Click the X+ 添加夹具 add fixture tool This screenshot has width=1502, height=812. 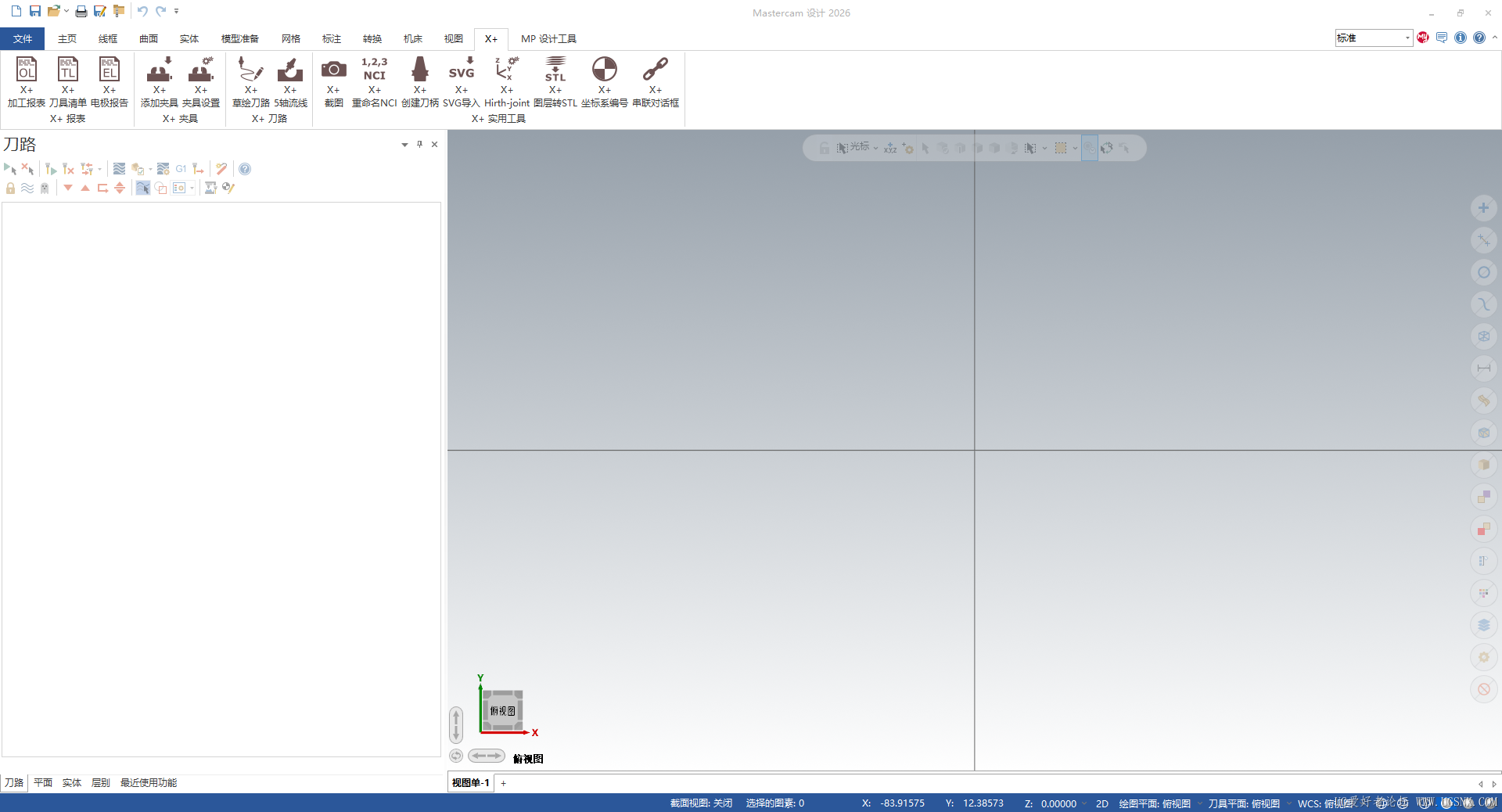click(160, 81)
